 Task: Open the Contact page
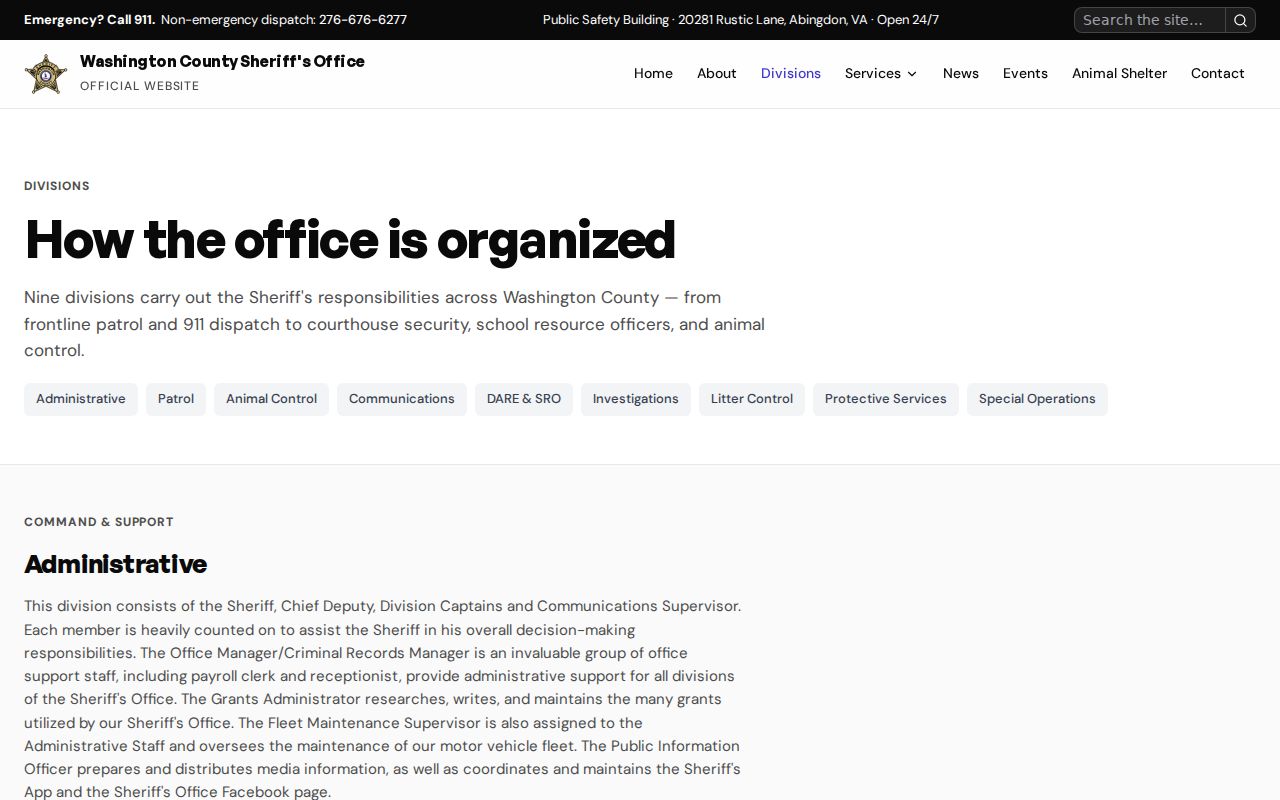pyautogui.click(x=1218, y=73)
